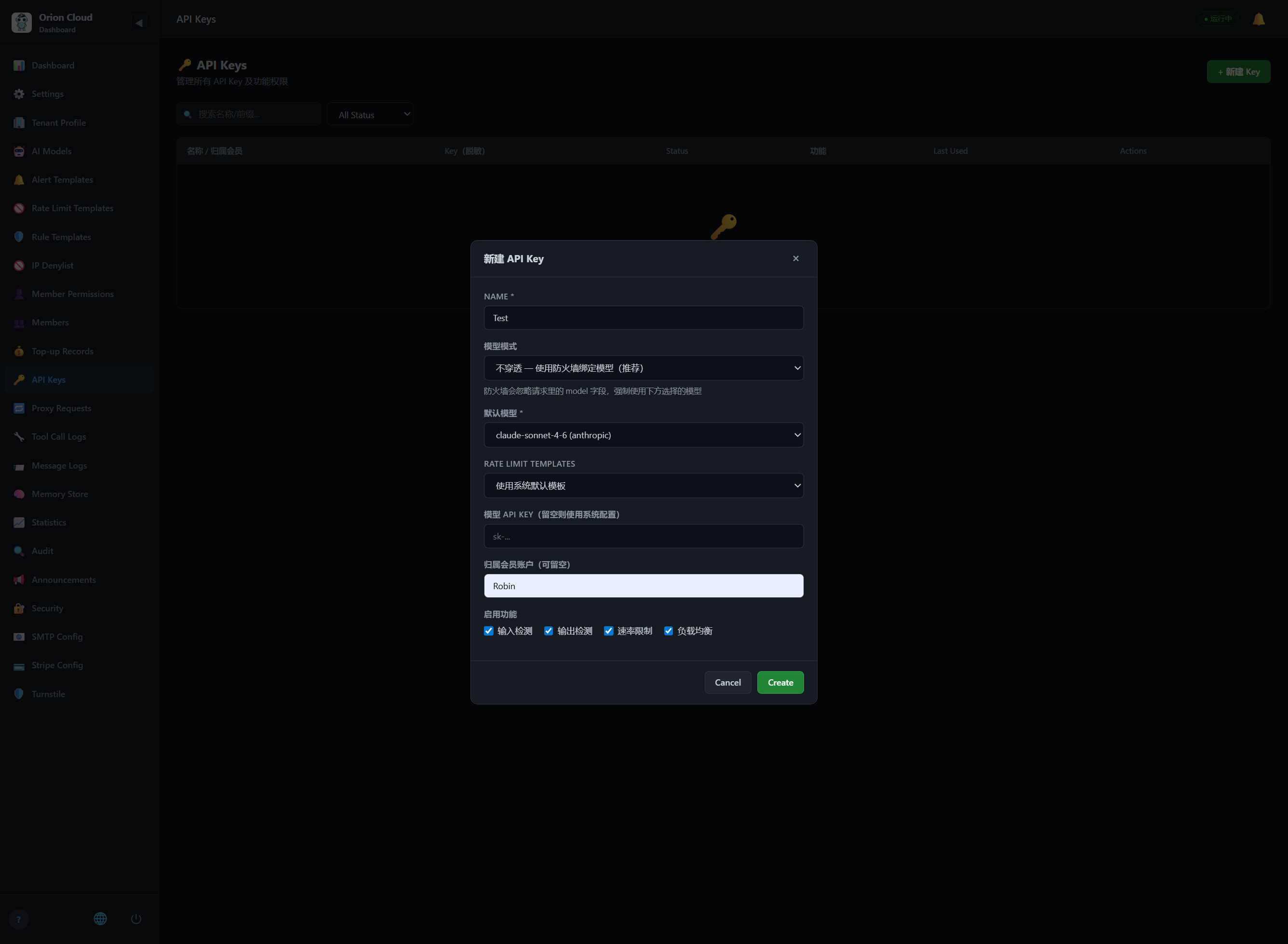The image size is (1288, 944).
Task: Click the notification bell icon
Action: [x=1258, y=19]
